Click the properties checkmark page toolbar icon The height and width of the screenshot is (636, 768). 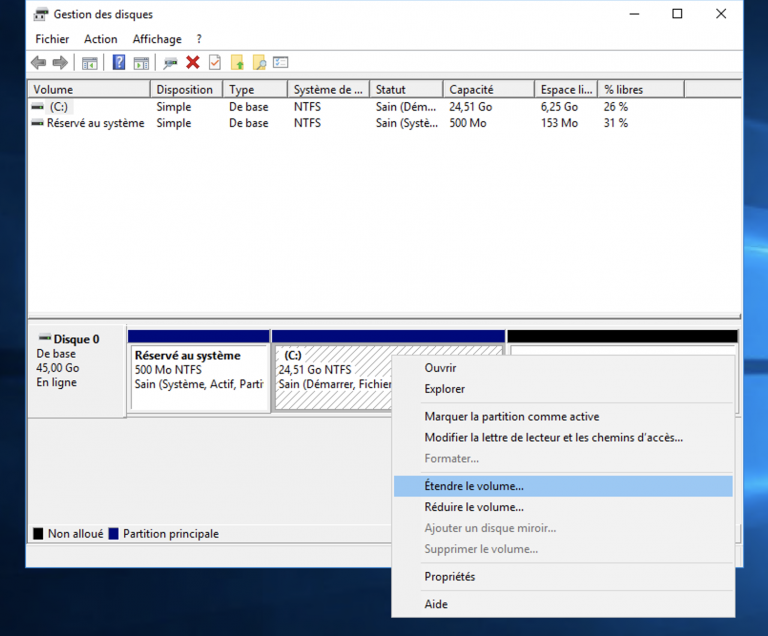[214, 63]
